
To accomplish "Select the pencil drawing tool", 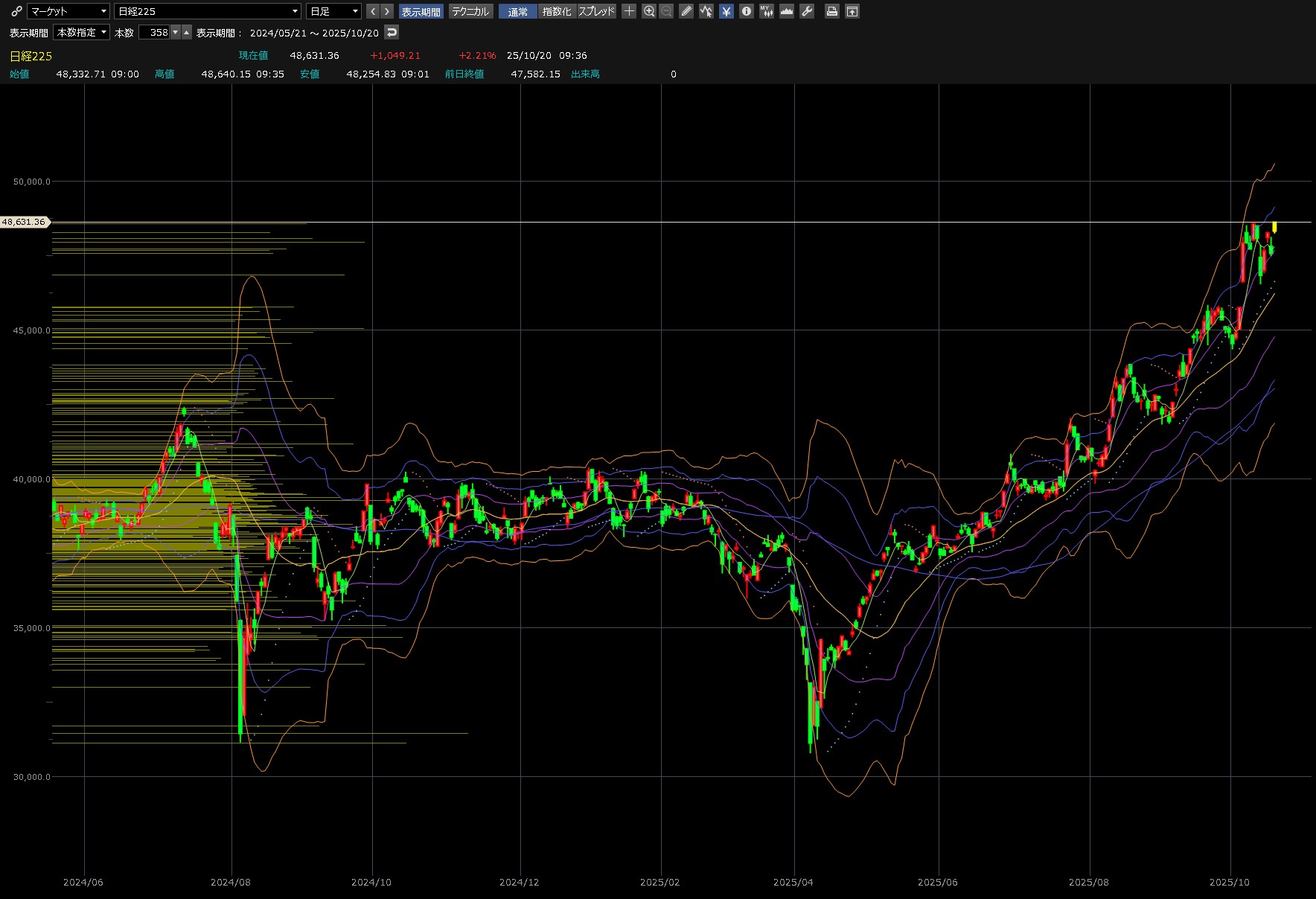I will [686, 11].
